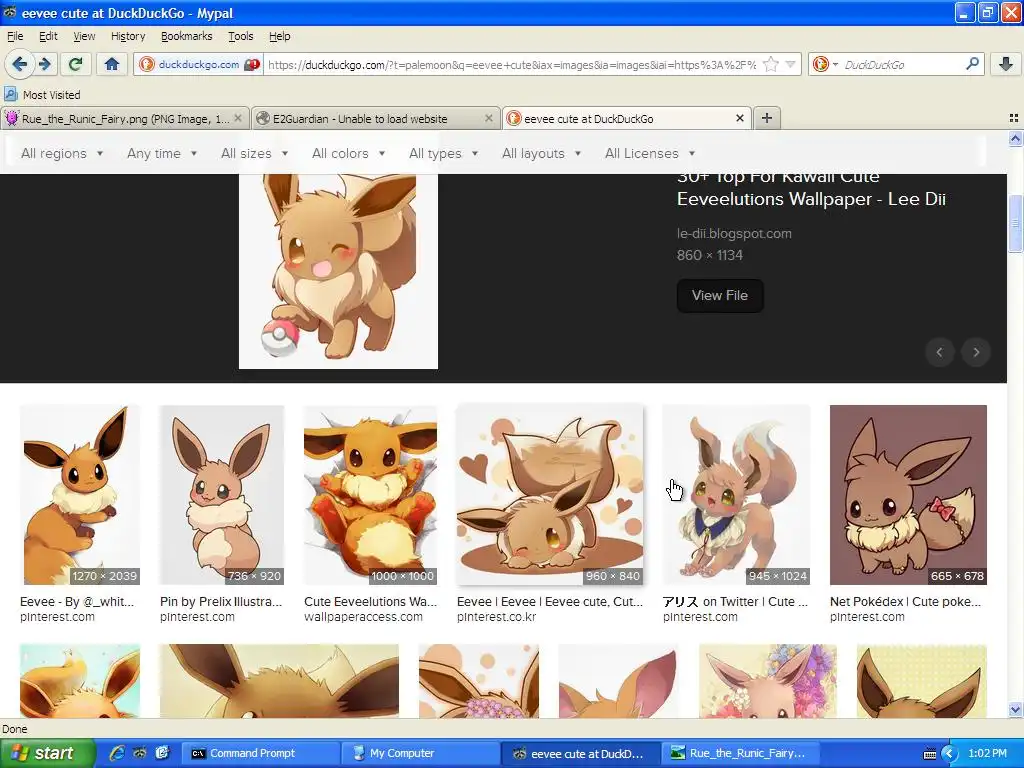The width and height of the screenshot is (1024, 768).
Task: Open the File menu
Action: pyautogui.click(x=15, y=36)
